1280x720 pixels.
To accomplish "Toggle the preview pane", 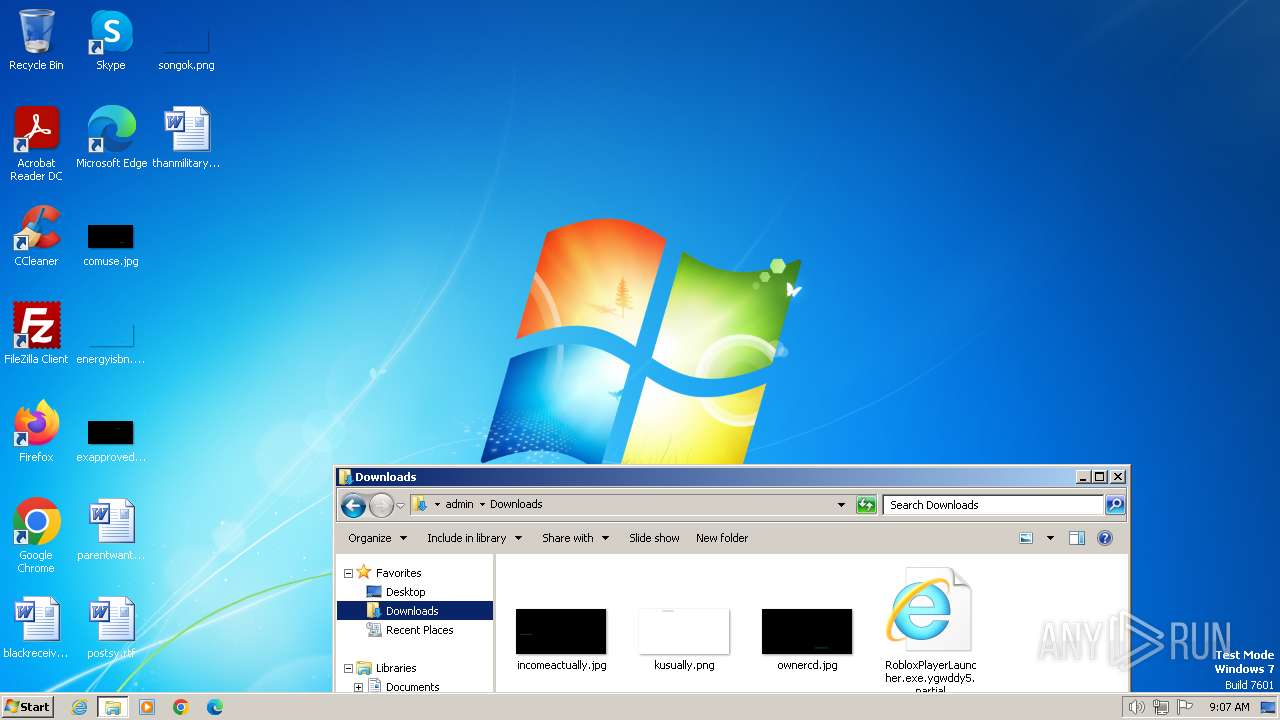I will point(1077,538).
